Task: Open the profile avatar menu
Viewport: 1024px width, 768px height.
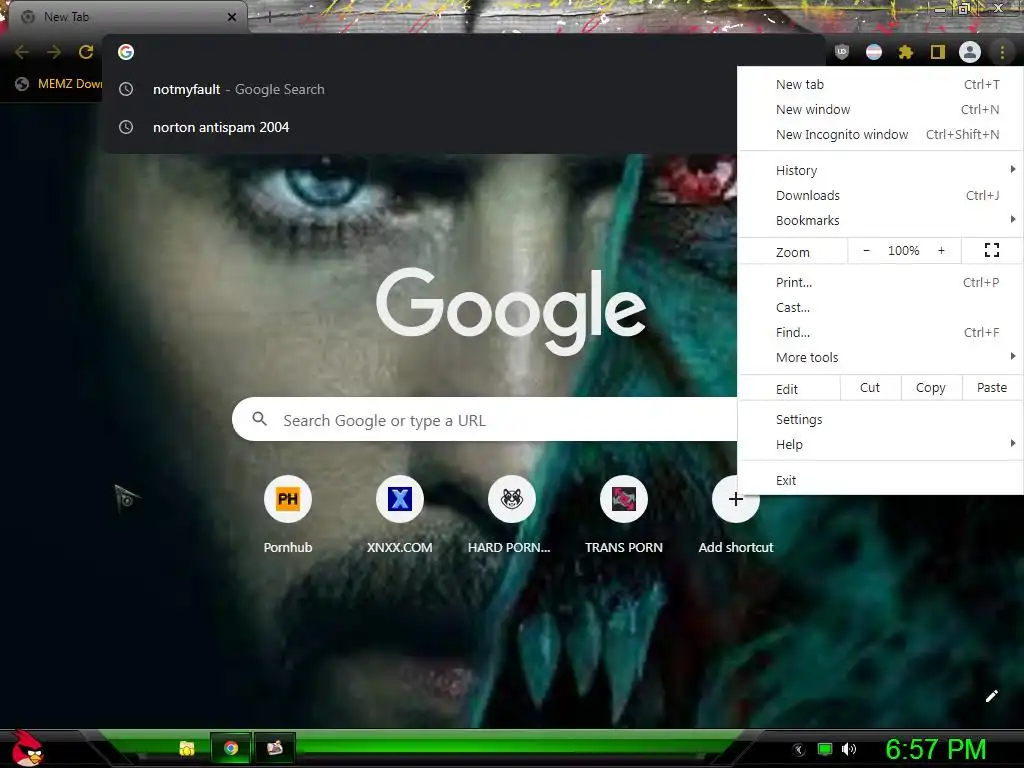Action: [x=970, y=52]
